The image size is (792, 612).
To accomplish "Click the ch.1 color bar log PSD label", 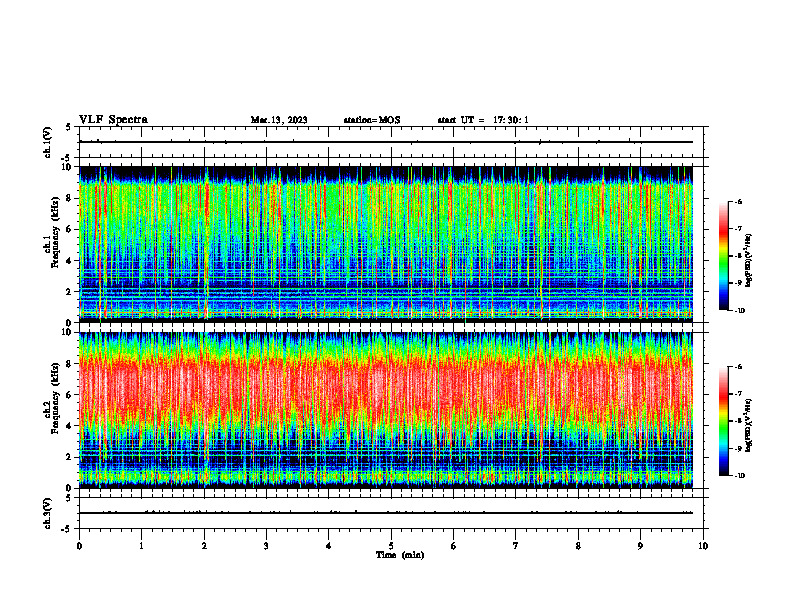I will [749, 261].
